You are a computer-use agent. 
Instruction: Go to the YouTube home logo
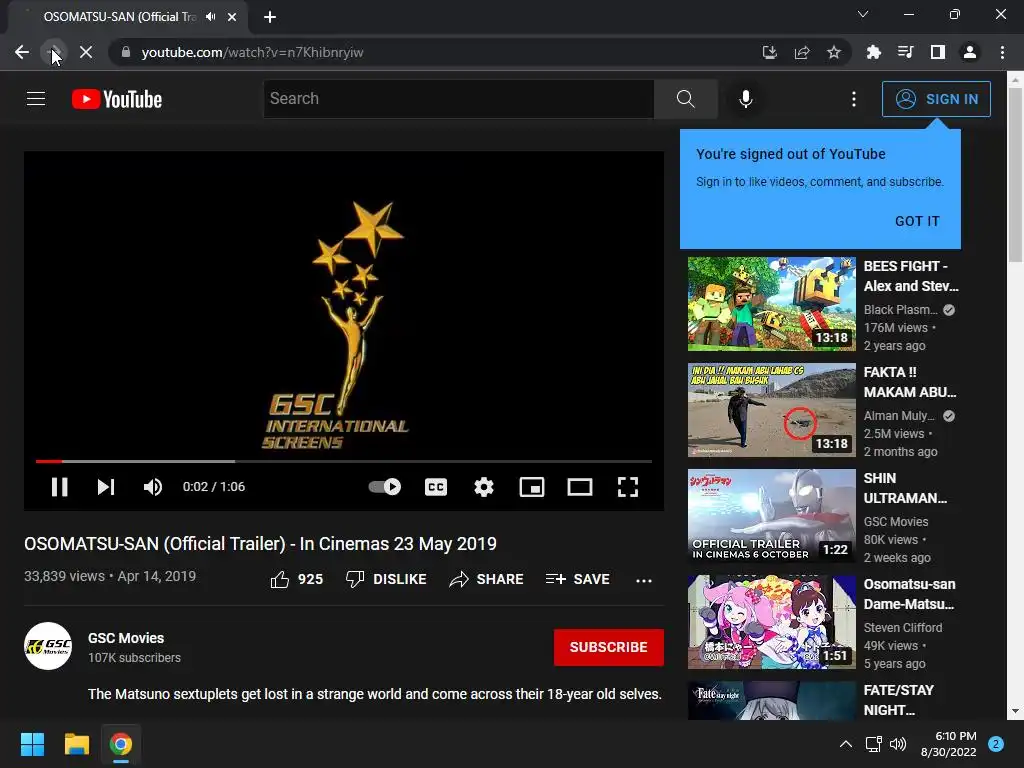117,99
